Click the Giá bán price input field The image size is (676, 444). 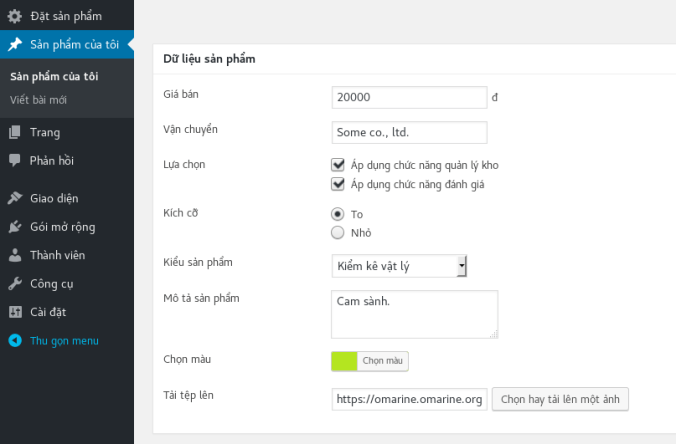(409, 98)
